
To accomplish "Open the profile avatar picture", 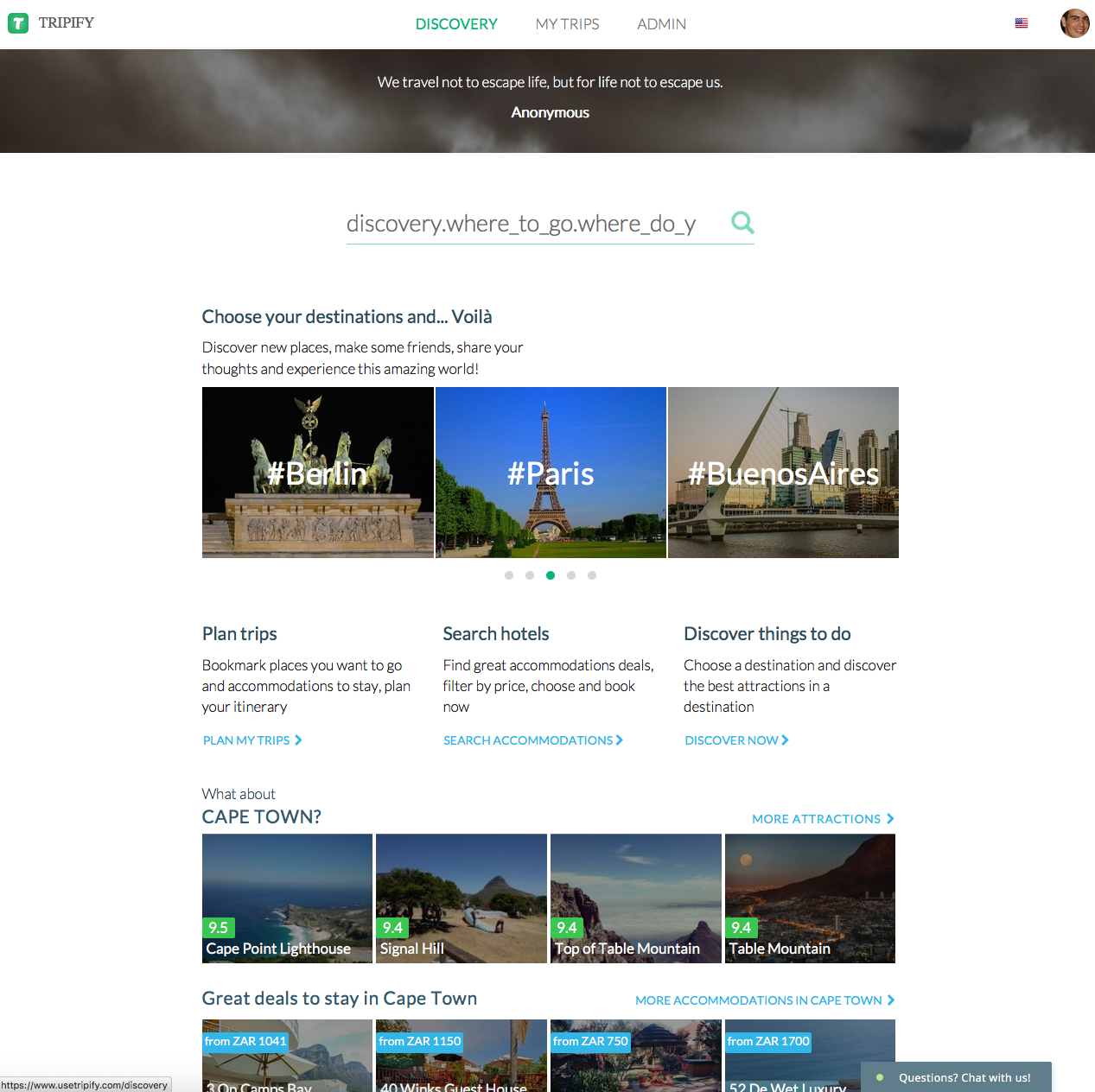I will (x=1074, y=23).
